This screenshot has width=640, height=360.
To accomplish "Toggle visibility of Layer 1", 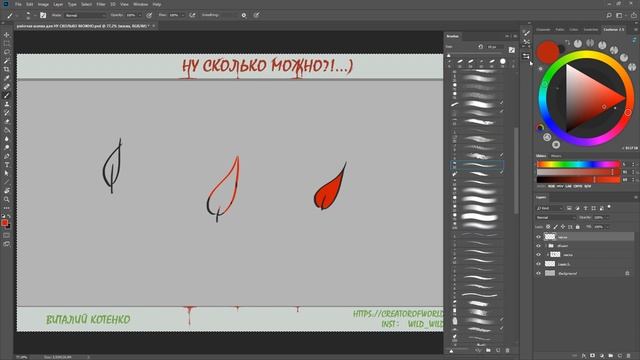I will (x=538, y=264).
